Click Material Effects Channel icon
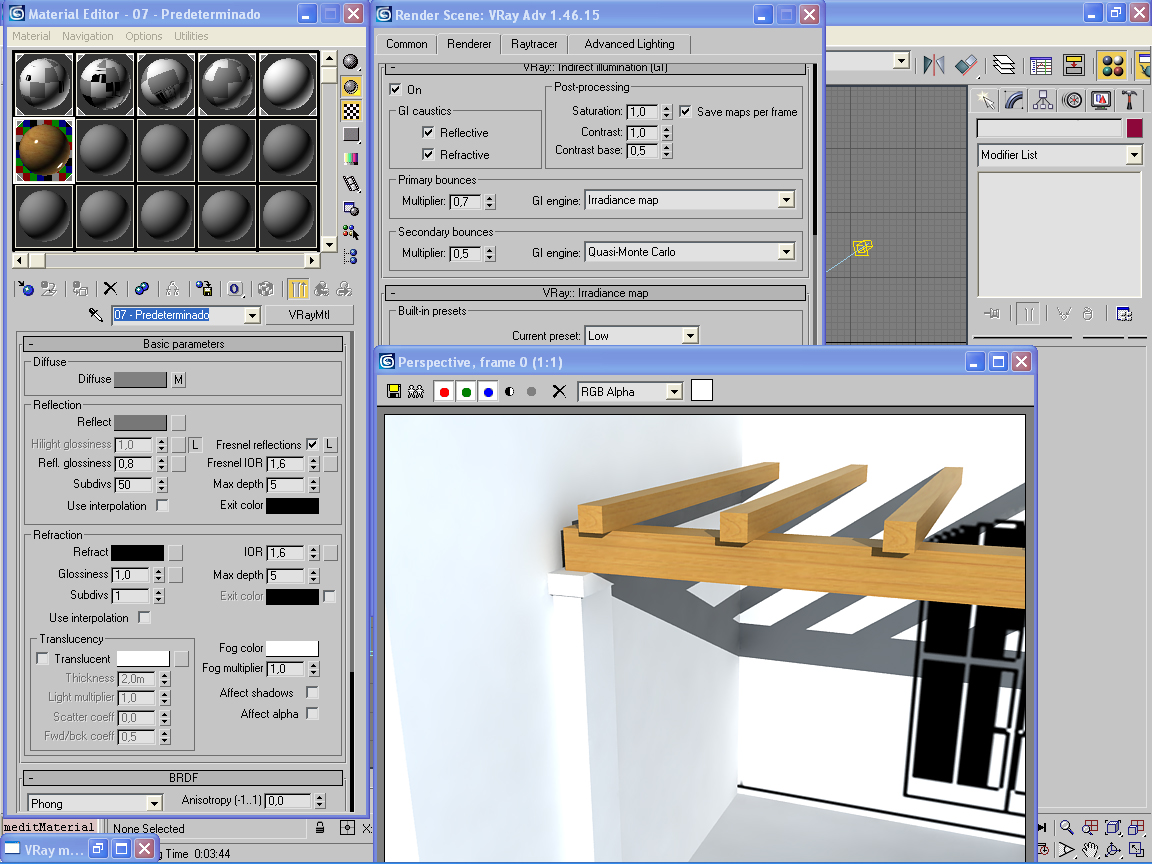Image resolution: width=1152 pixels, height=864 pixels. point(235,289)
